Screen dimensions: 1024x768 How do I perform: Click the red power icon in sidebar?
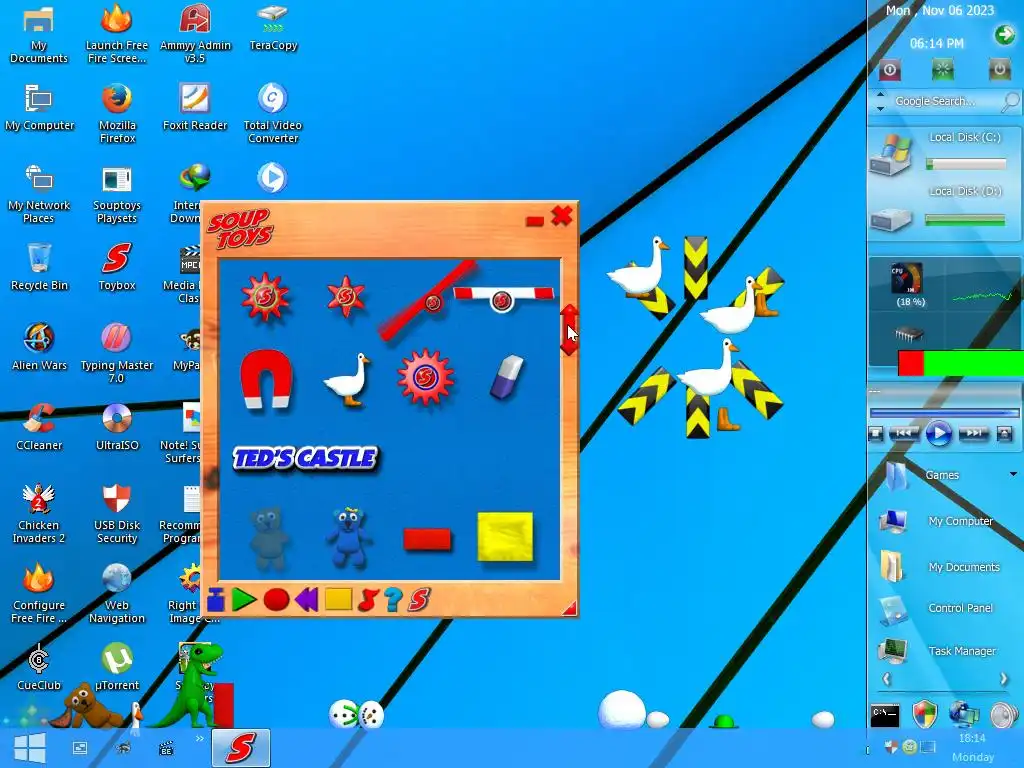pyautogui.click(x=889, y=70)
